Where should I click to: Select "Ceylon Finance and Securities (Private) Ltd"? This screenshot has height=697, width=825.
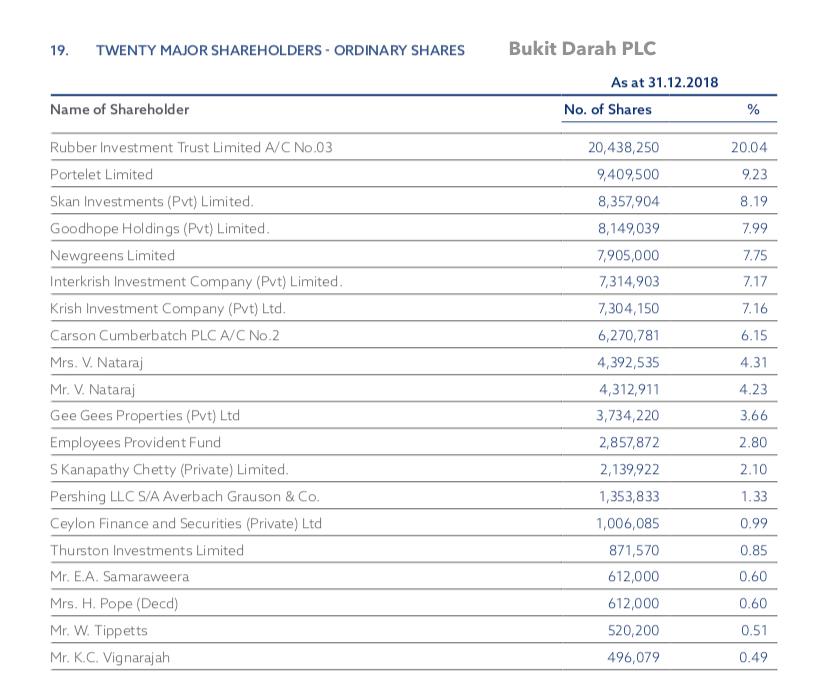(186, 524)
